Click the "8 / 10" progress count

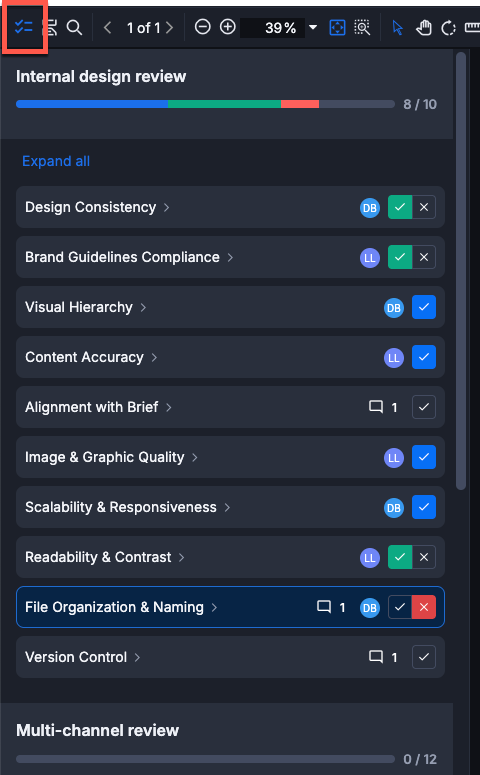point(420,104)
